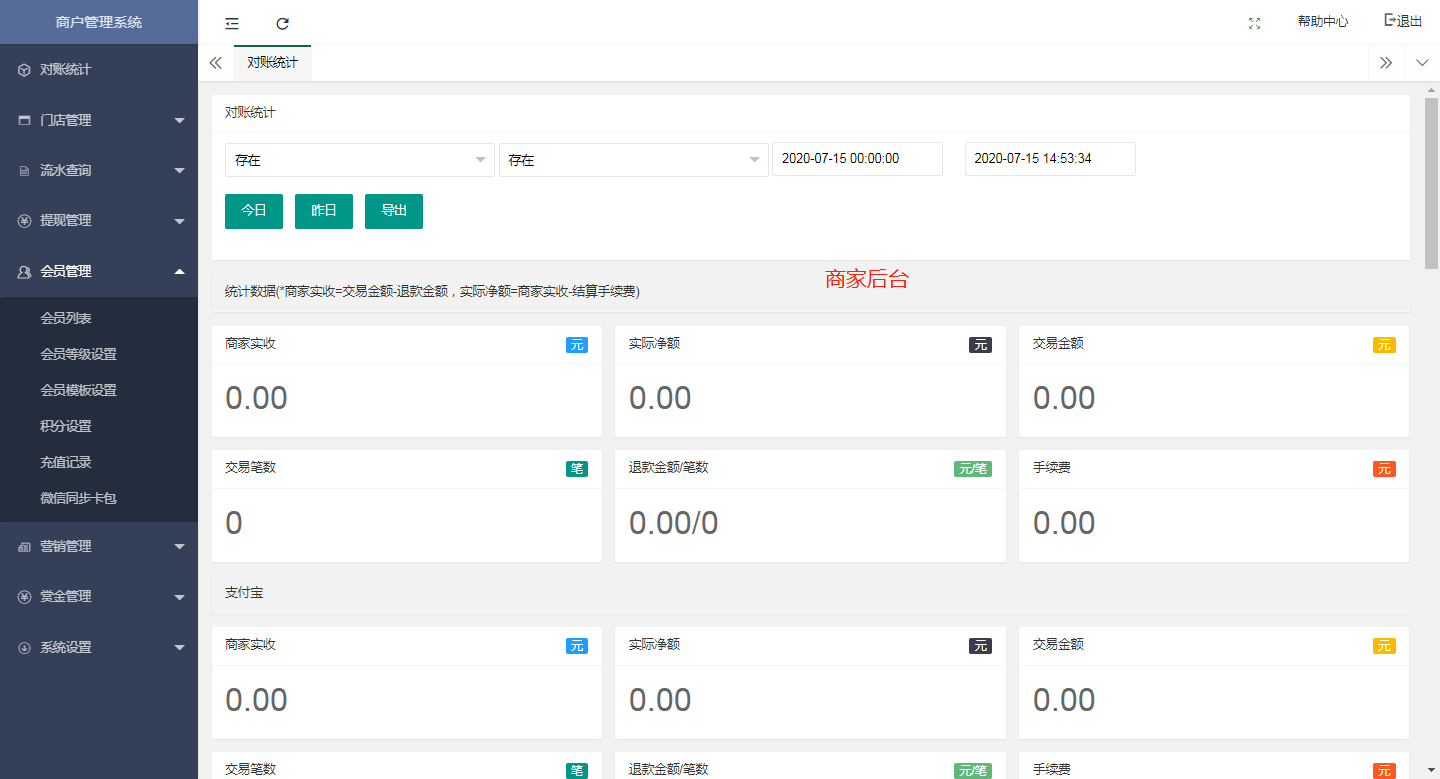
Task: Expand the 营销管理 menu
Action: 99,546
